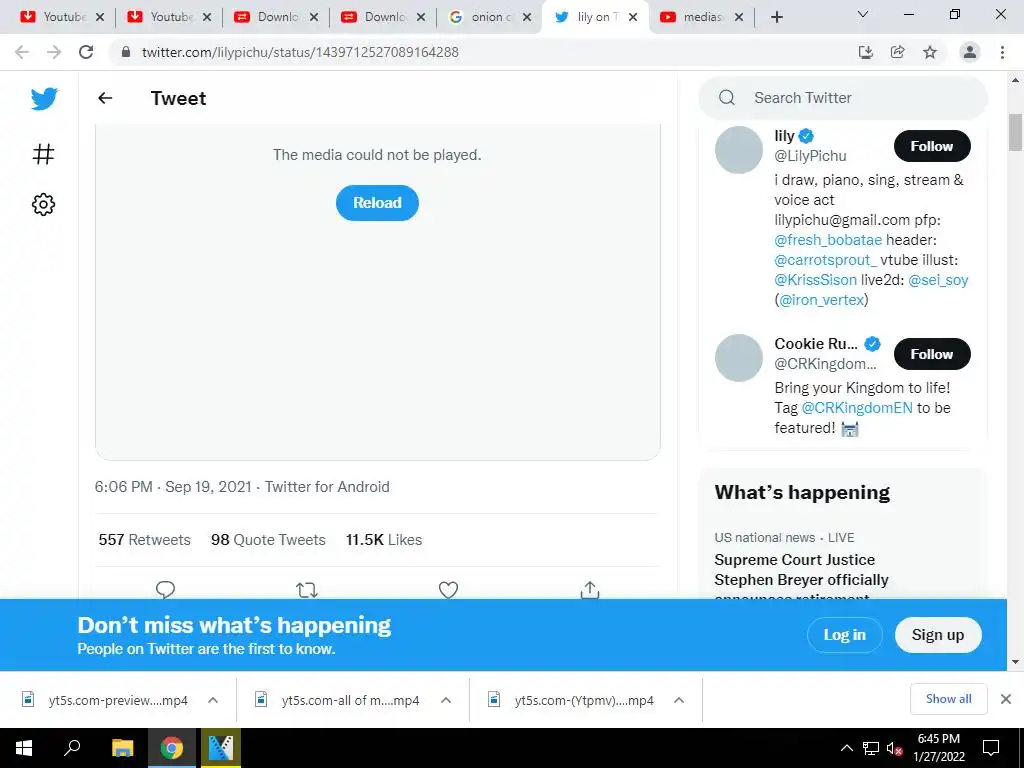Follow lily @LilyPichu

(932, 146)
